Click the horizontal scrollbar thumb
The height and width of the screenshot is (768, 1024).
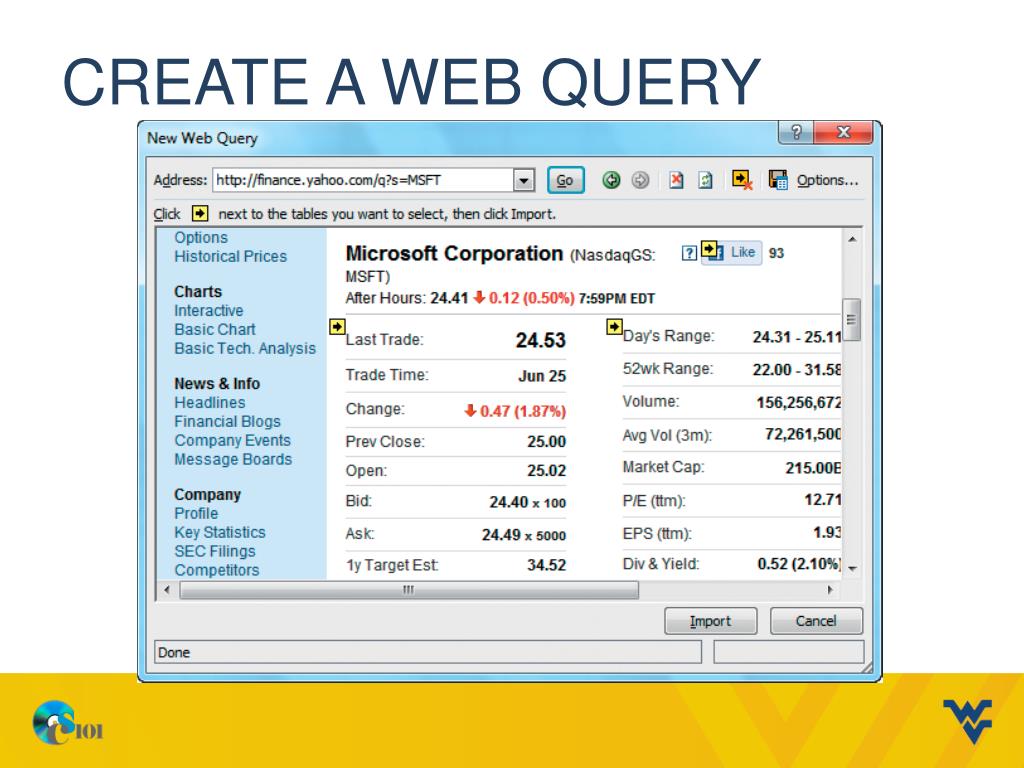[409, 590]
